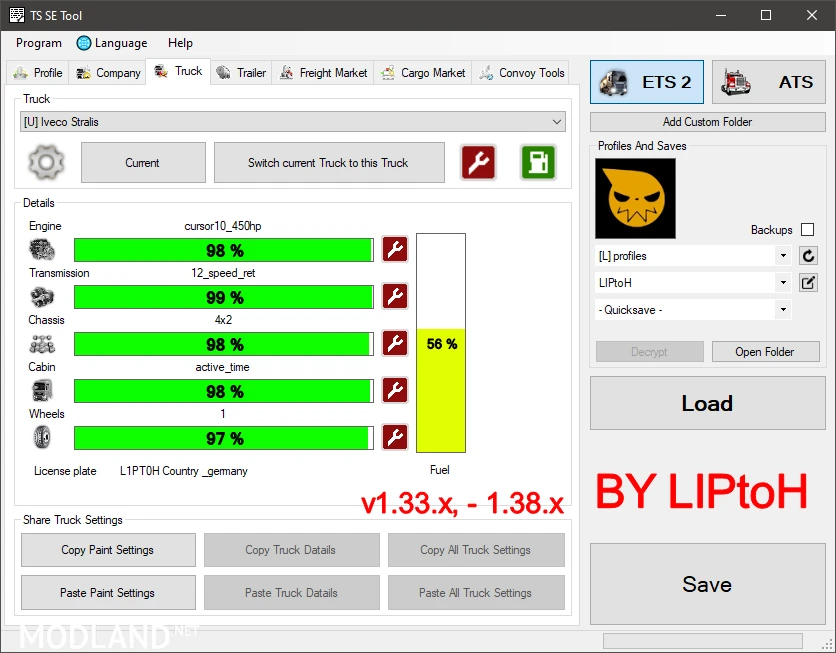Open the Cabin adjustment wrench tool

(x=394, y=390)
